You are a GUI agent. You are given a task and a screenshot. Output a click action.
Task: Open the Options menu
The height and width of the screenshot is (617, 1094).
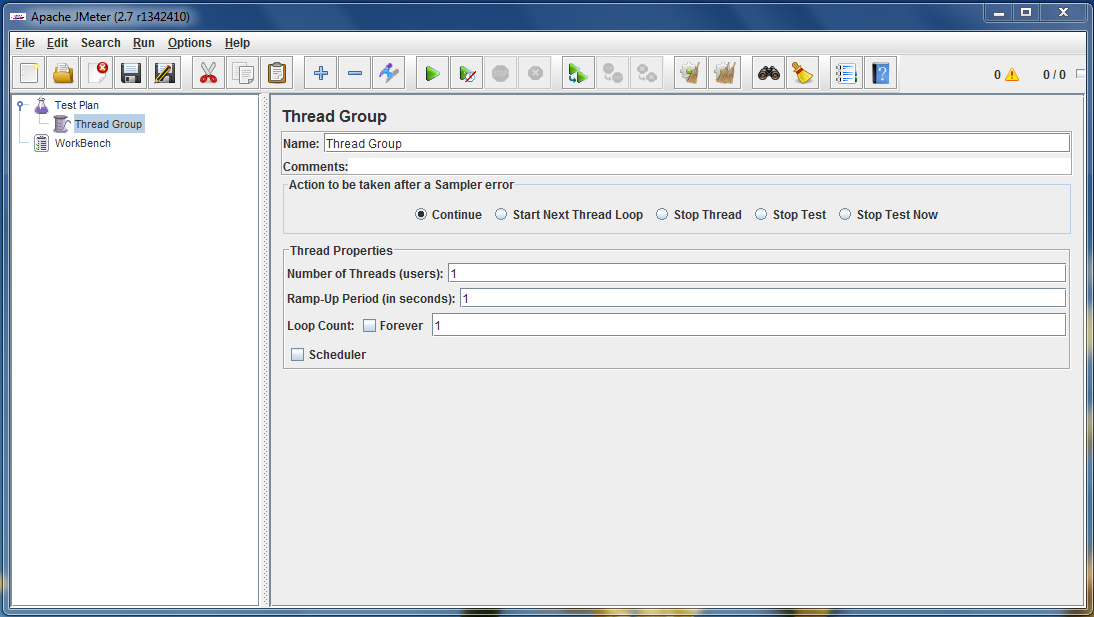190,43
